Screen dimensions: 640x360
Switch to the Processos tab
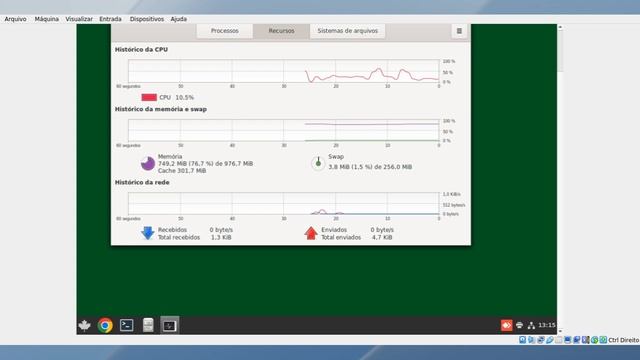point(224,31)
